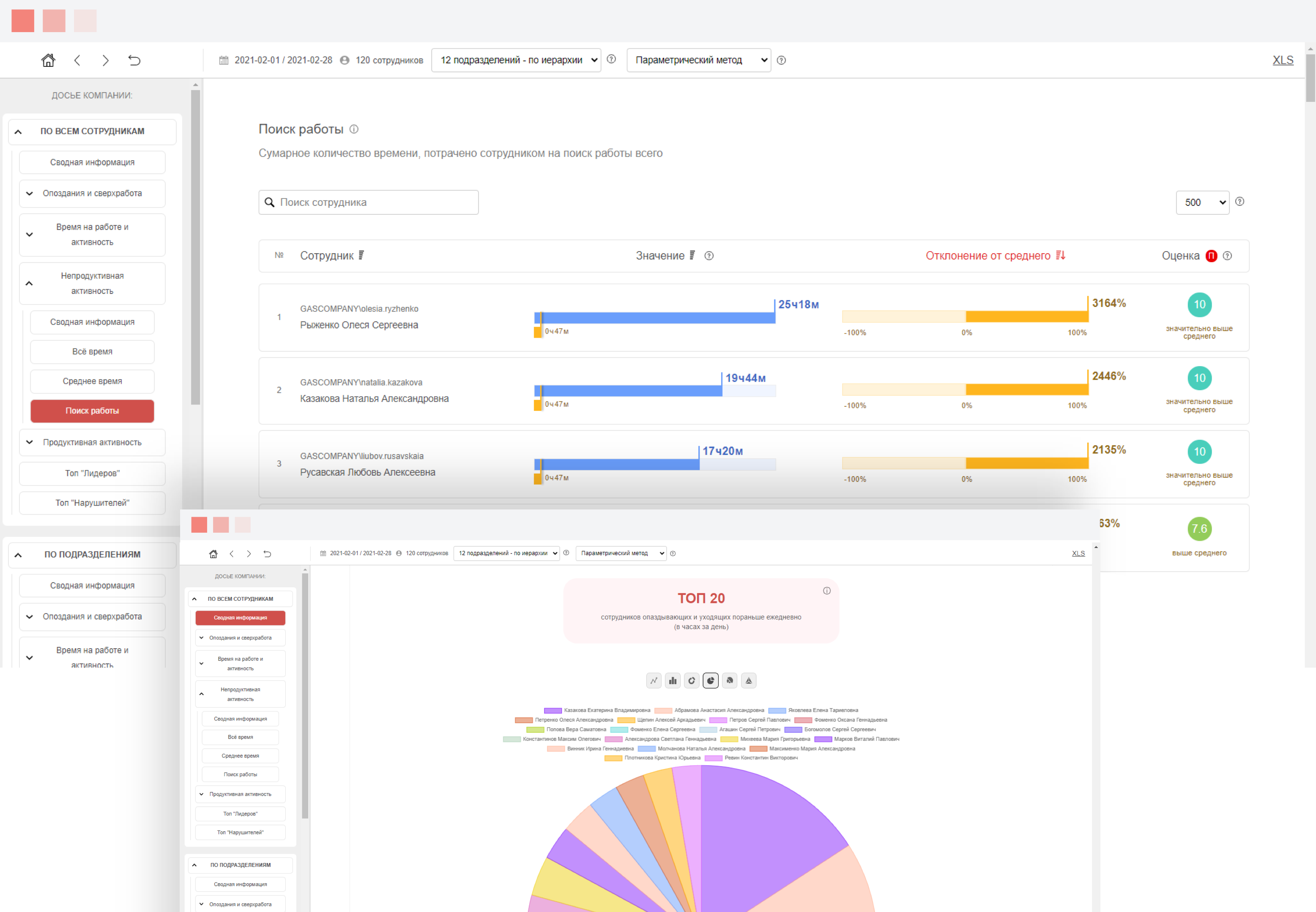Expand 'Опоздания и сверхработа' section

pos(92,193)
